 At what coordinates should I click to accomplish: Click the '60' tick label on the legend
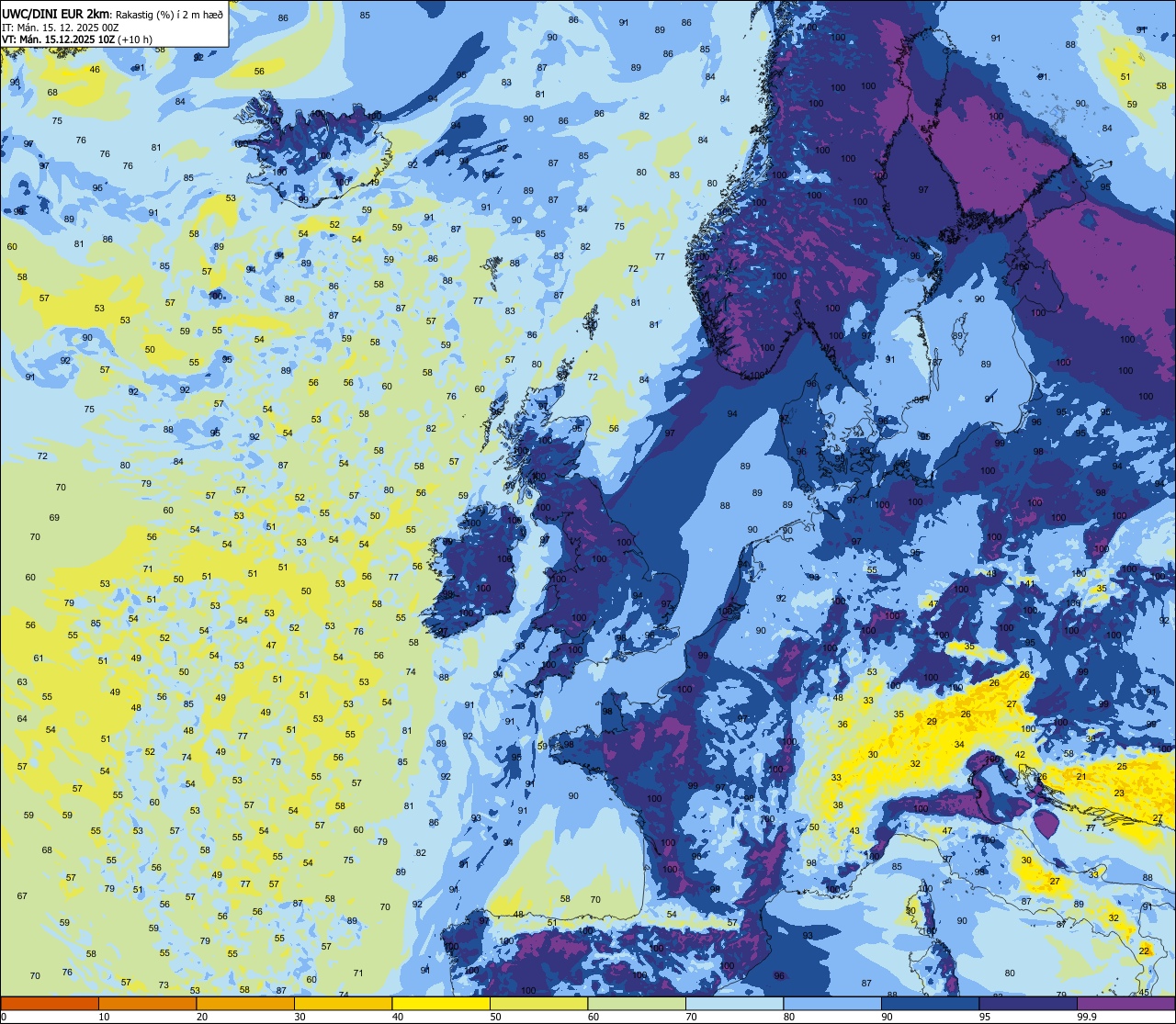(594, 1017)
